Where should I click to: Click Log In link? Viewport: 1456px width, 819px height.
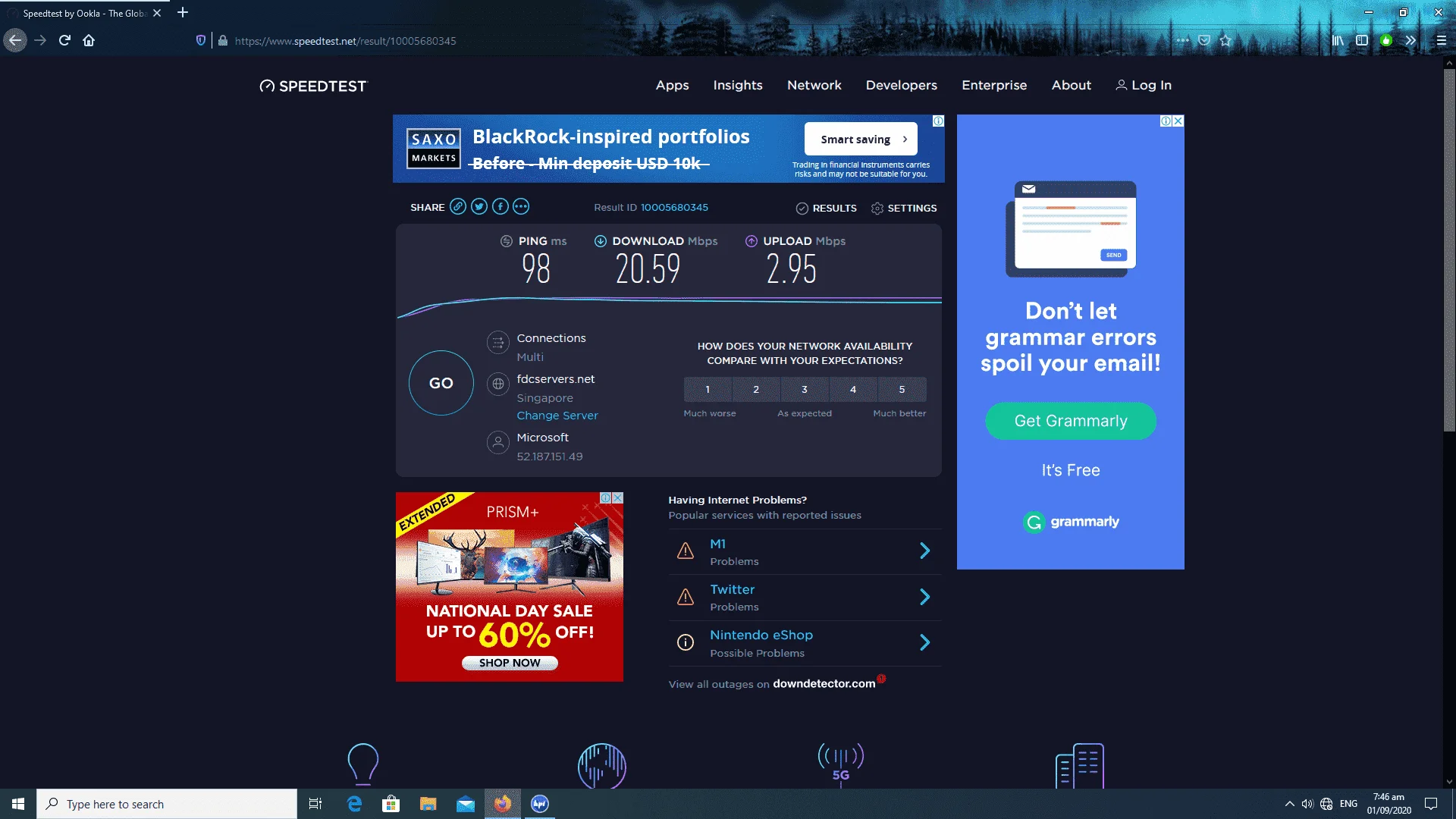point(1144,85)
